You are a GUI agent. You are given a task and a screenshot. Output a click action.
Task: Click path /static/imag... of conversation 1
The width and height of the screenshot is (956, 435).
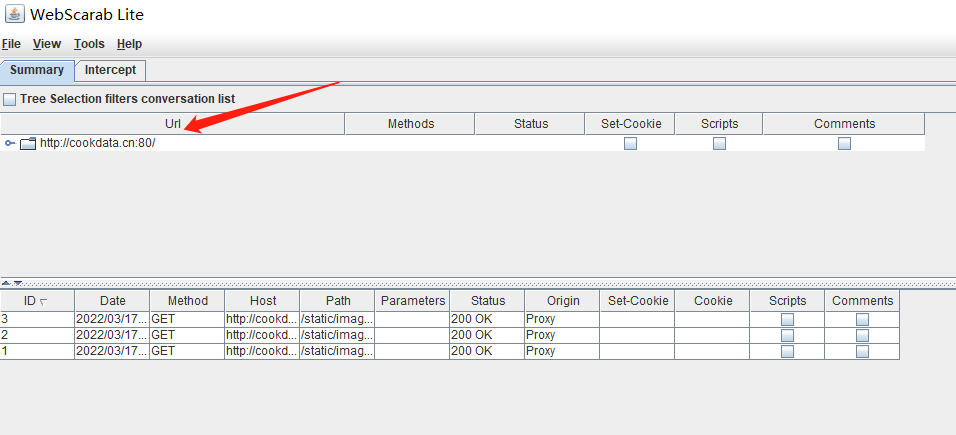[x=337, y=351]
